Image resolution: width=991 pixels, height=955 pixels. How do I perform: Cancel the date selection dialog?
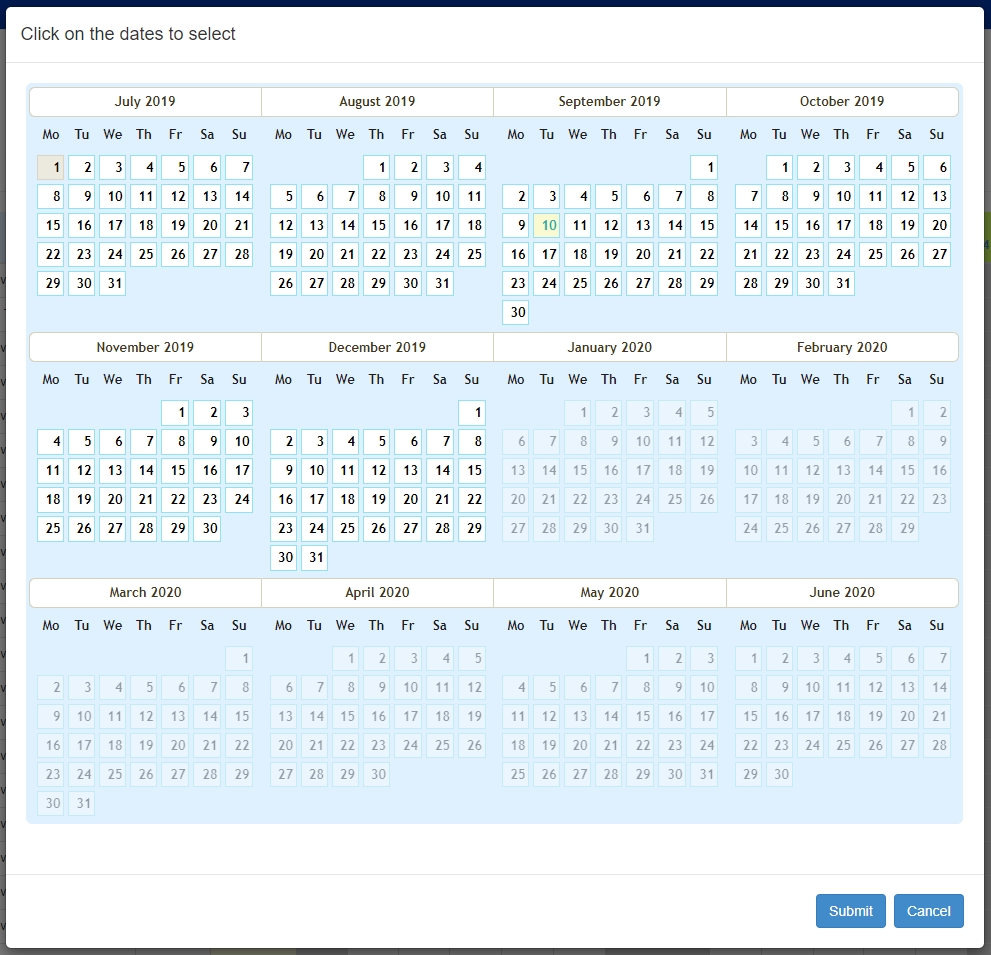(928, 911)
